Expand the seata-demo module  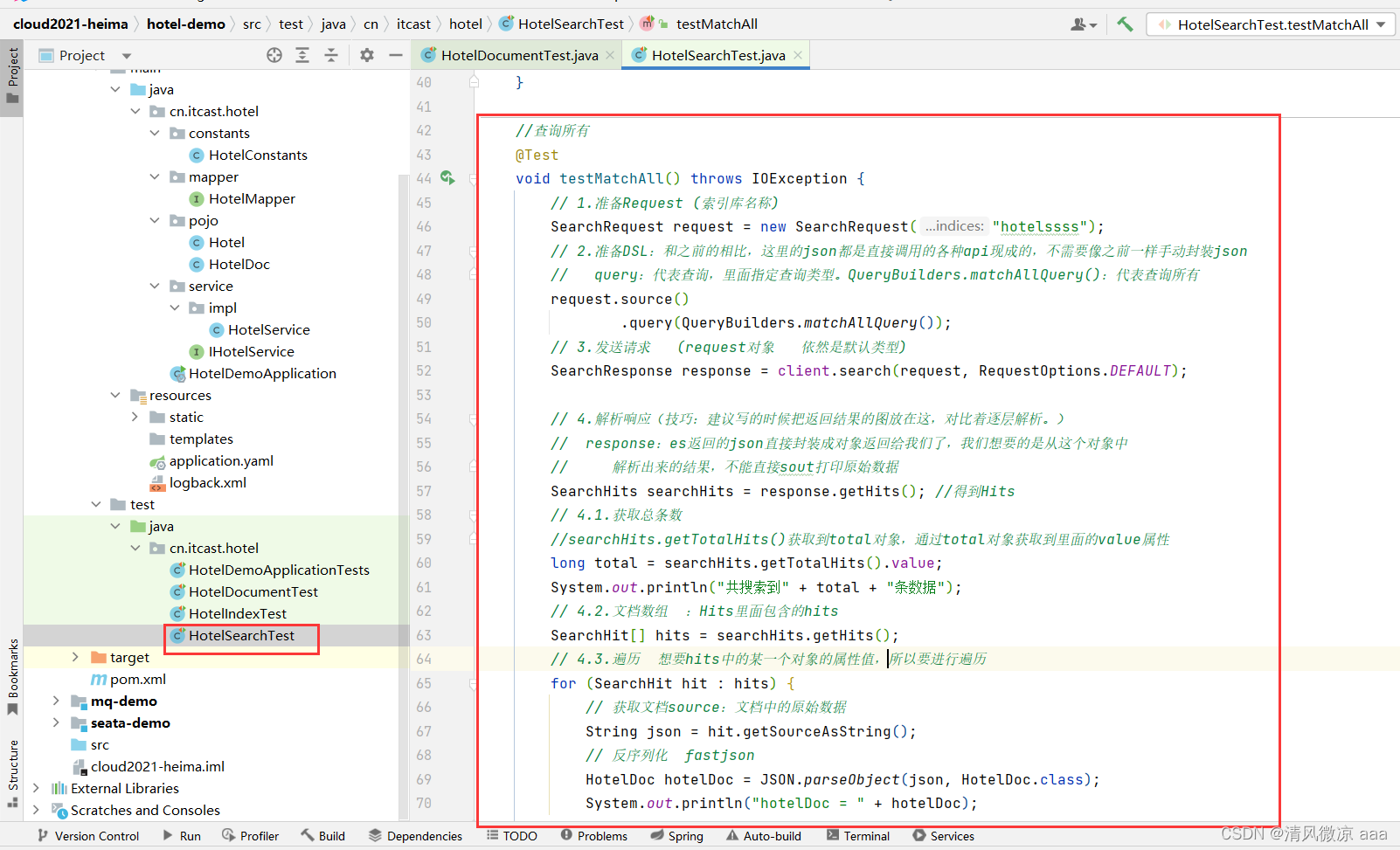[x=56, y=722]
